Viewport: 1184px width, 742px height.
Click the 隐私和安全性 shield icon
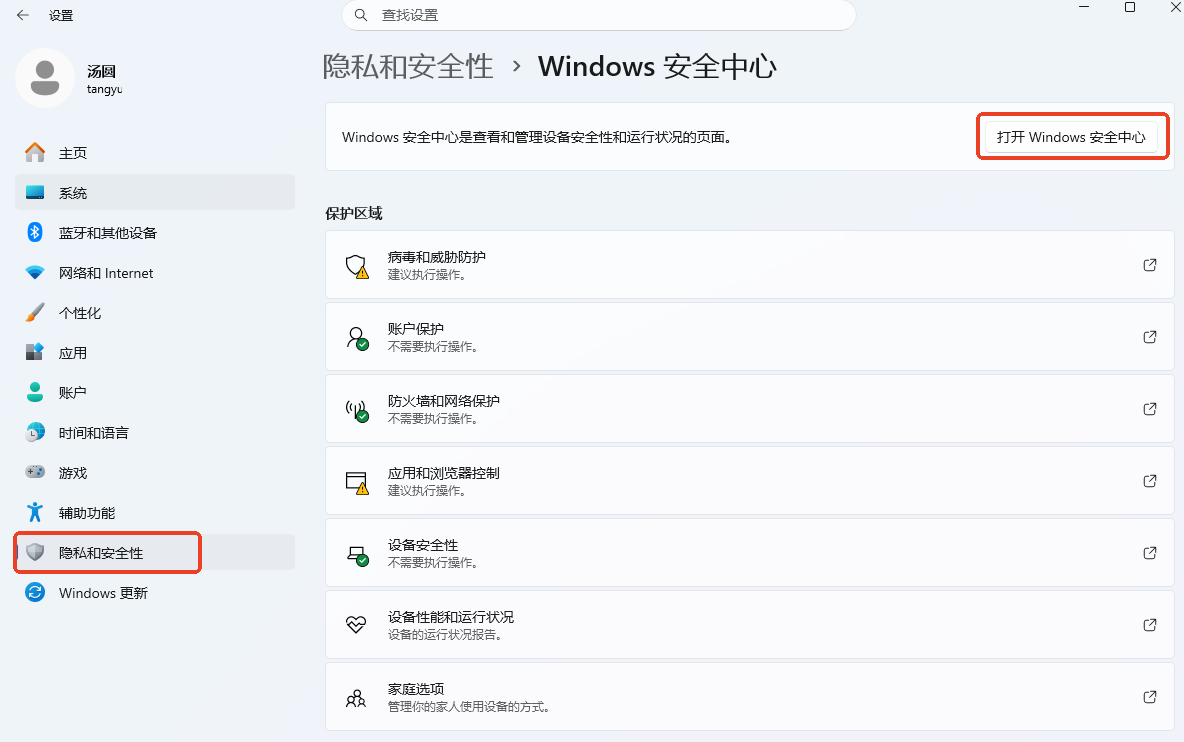click(35, 552)
